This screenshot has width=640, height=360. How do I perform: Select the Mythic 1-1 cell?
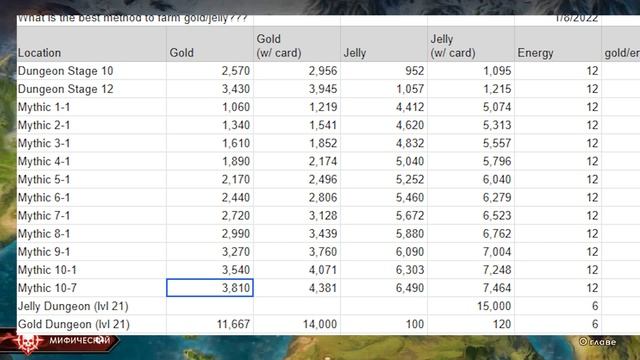[91, 107]
